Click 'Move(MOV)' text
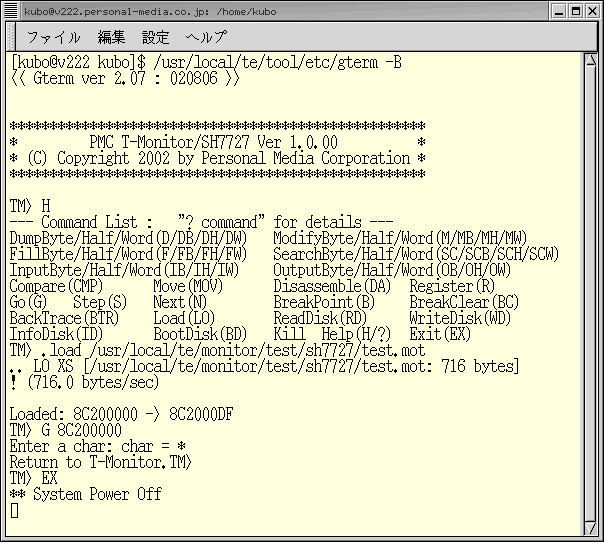The height and width of the screenshot is (542, 604). (188, 286)
